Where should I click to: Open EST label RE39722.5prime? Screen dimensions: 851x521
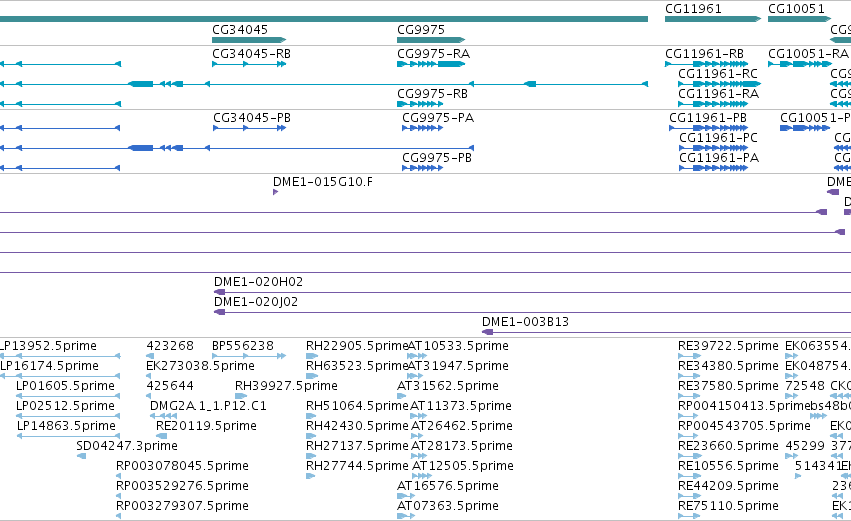click(728, 346)
